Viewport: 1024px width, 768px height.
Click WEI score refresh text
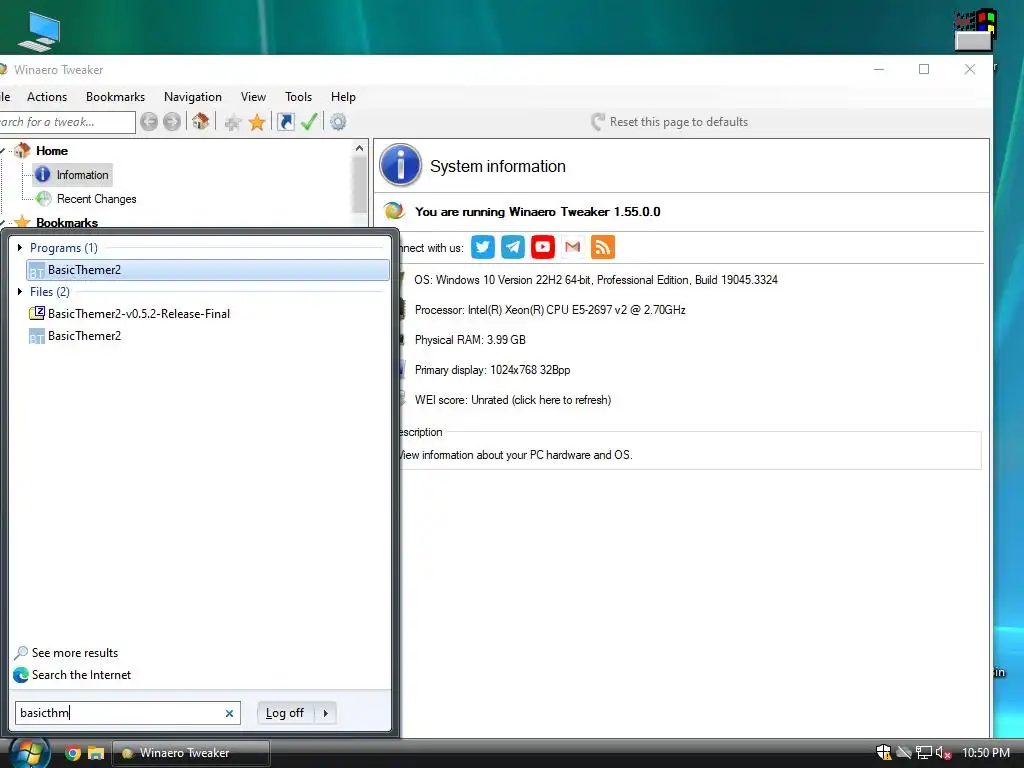pyautogui.click(x=513, y=400)
